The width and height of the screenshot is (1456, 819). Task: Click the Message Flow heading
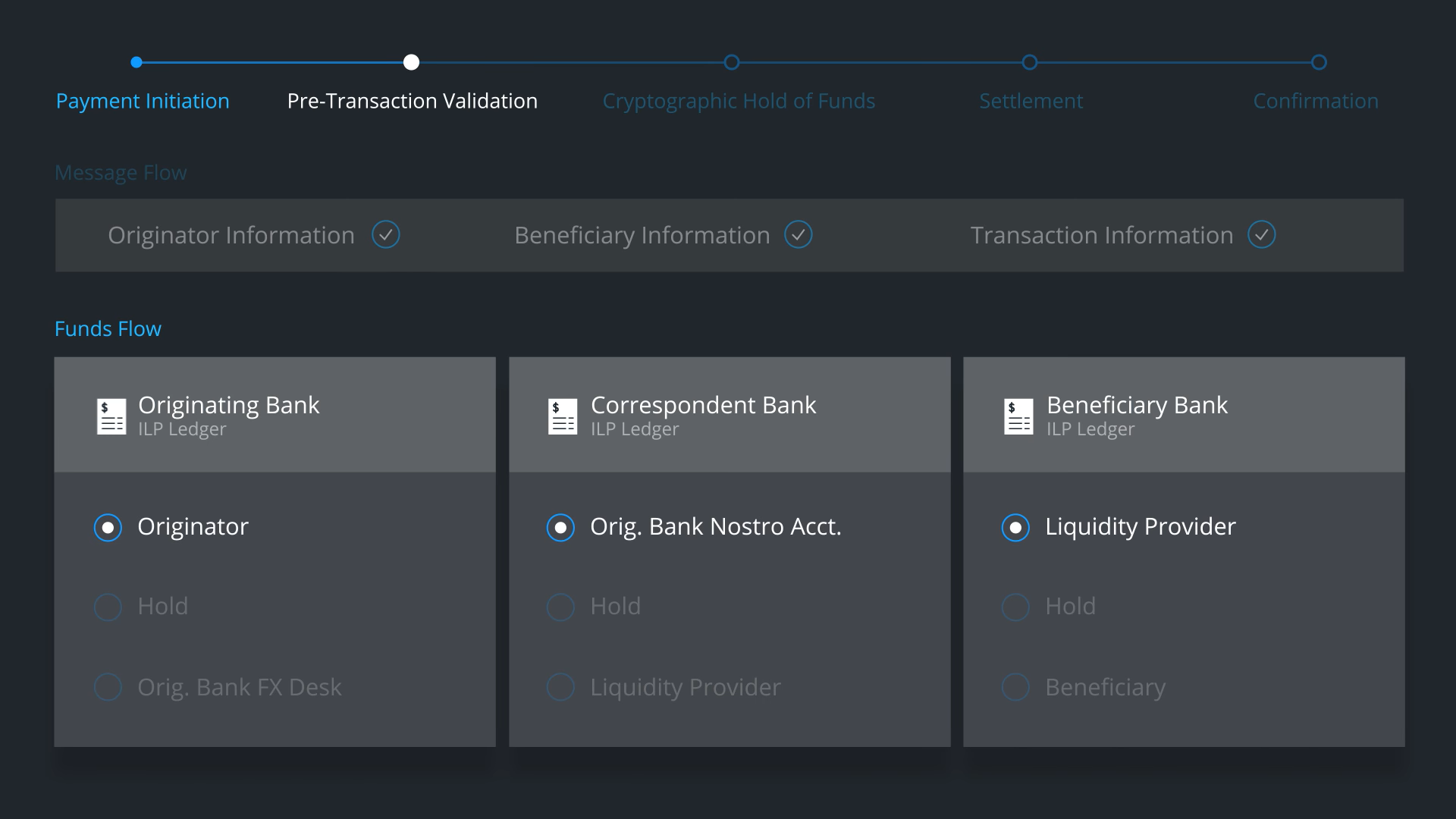121,173
